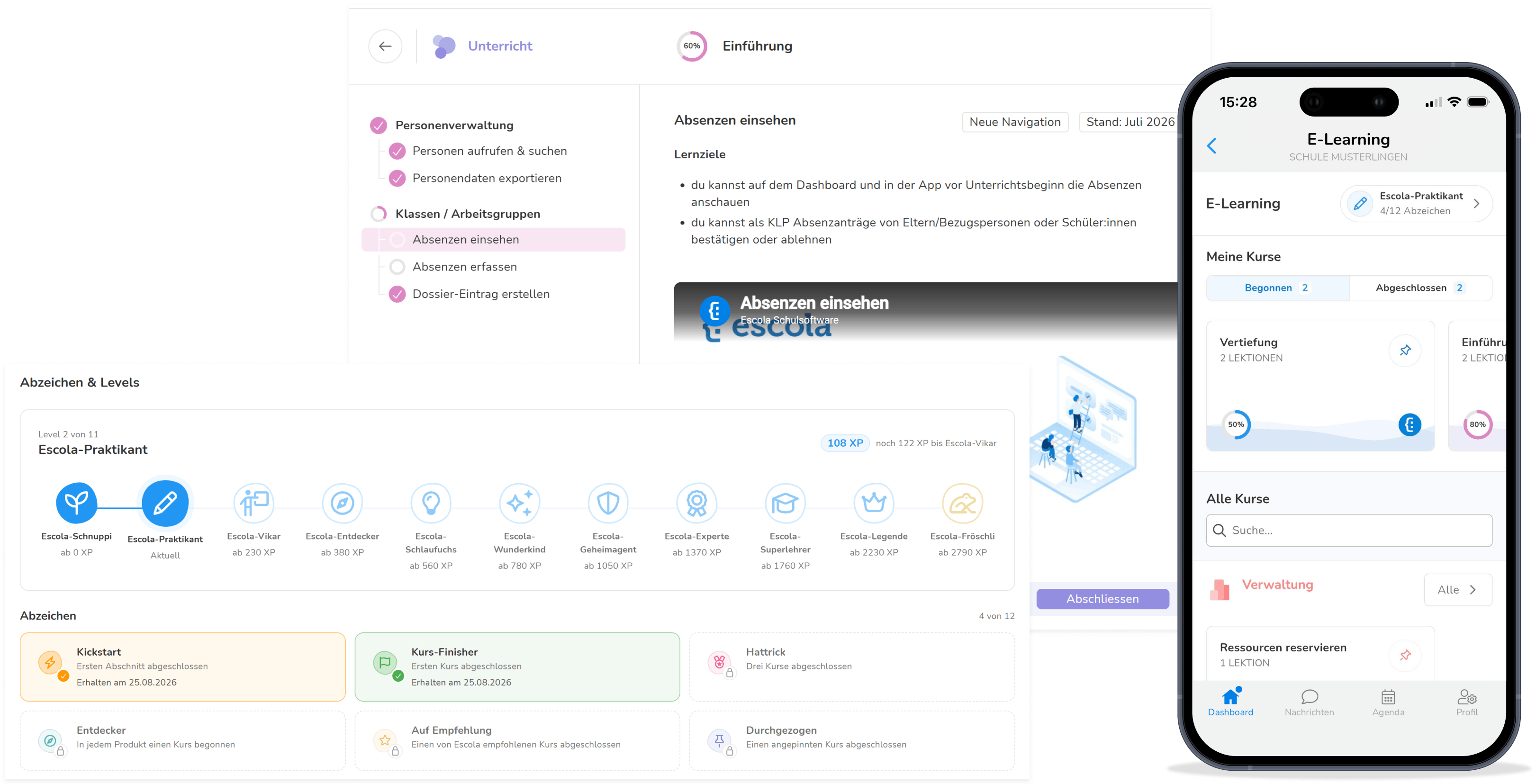The image size is (1536, 784).
Task: Click the Escola-Entdecker compass level icon
Action: click(x=342, y=503)
